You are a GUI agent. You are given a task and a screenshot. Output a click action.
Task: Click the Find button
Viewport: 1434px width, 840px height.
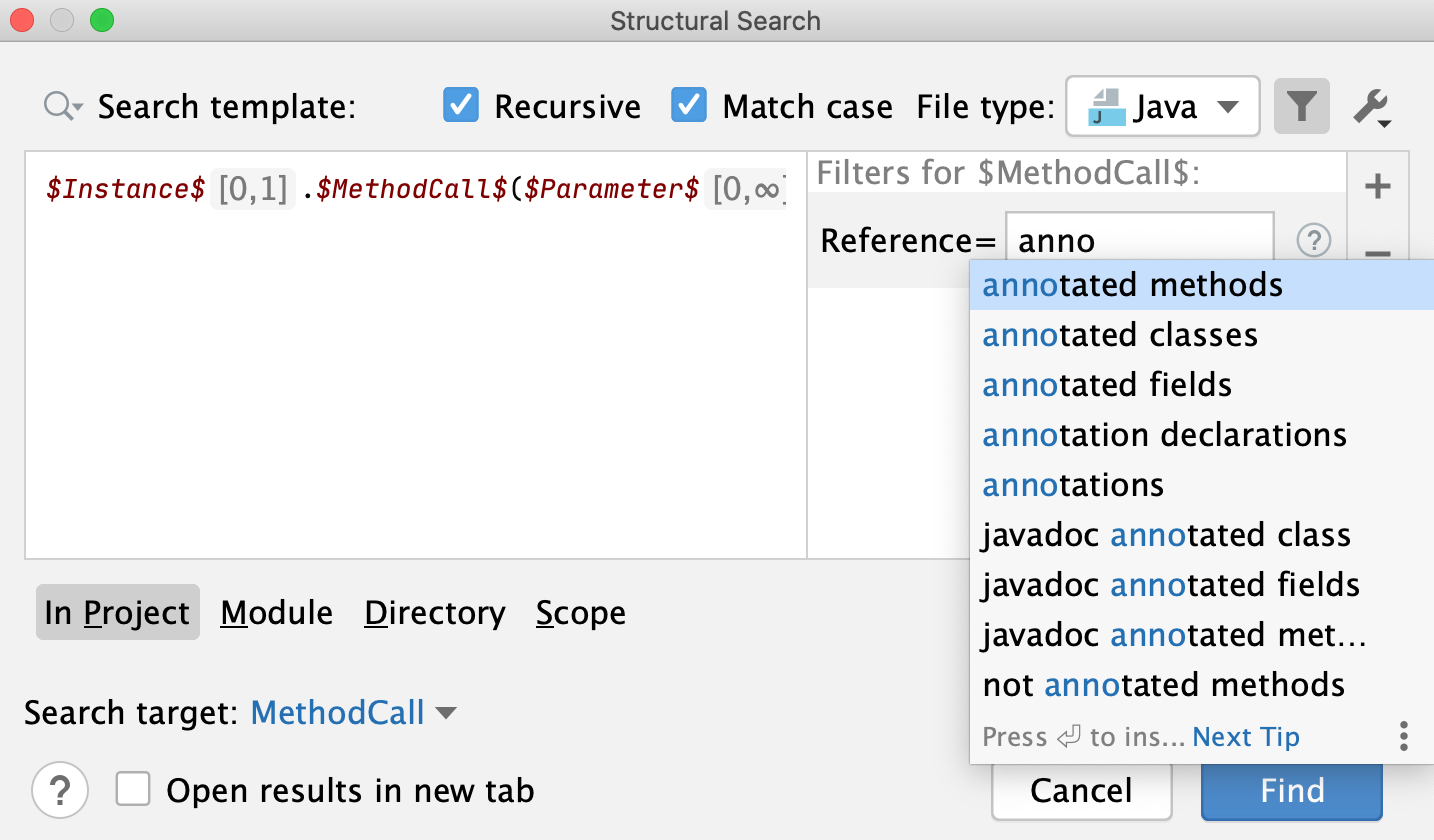(x=1290, y=790)
